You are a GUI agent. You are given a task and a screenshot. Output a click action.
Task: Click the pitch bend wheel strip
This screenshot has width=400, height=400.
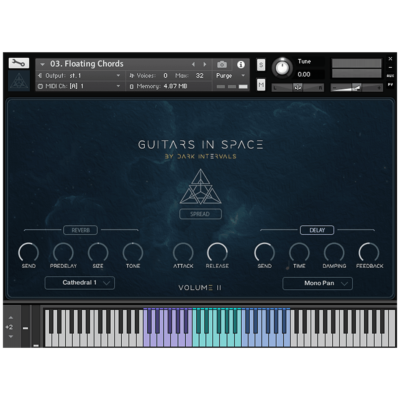25,327
